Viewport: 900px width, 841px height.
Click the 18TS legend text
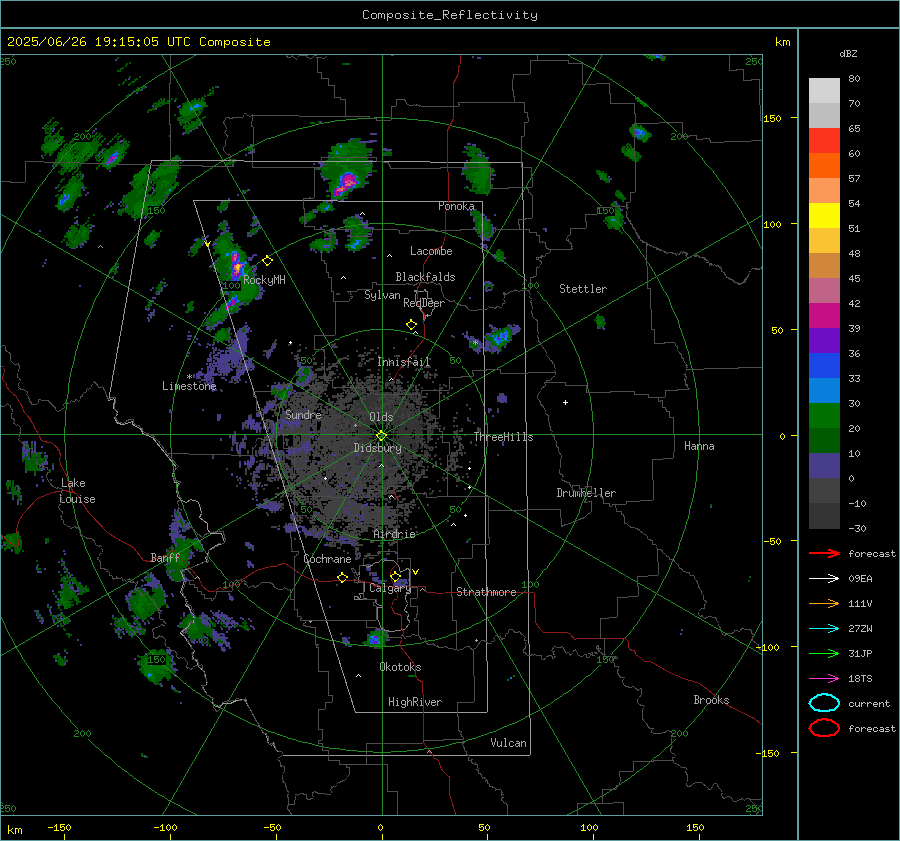[860, 679]
